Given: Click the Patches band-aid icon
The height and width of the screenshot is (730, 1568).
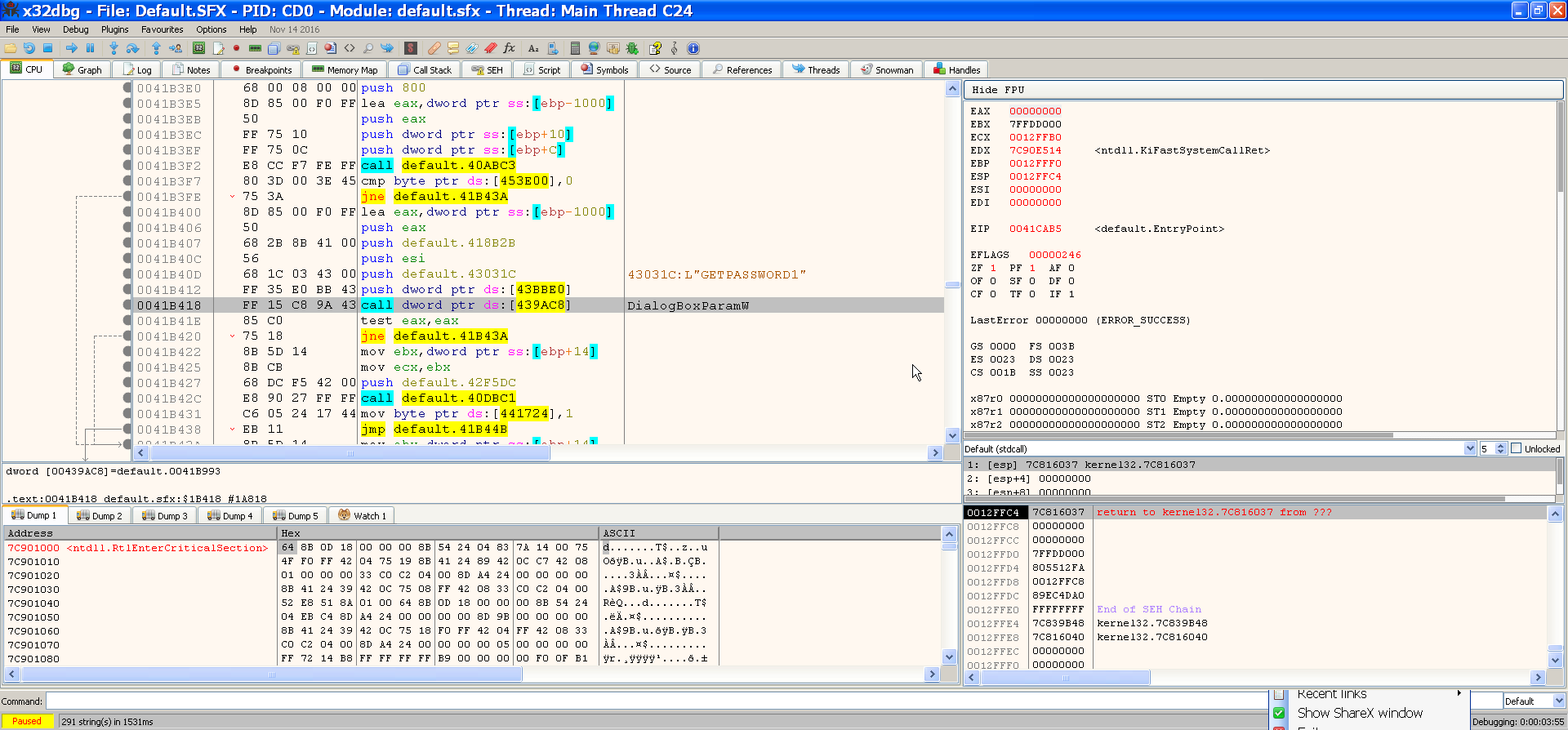Looking at the screenshot, I should click(x=434, y=48).
